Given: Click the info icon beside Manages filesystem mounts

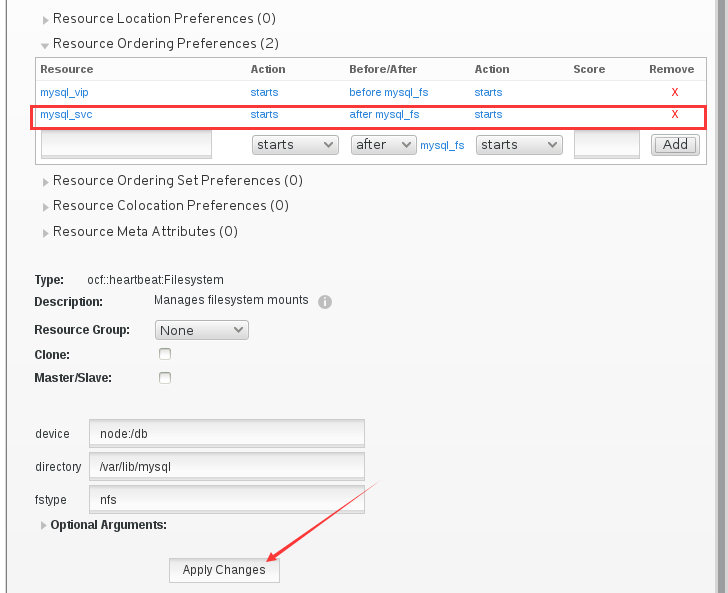Looking at the screenshot, I should pos(325,302).
